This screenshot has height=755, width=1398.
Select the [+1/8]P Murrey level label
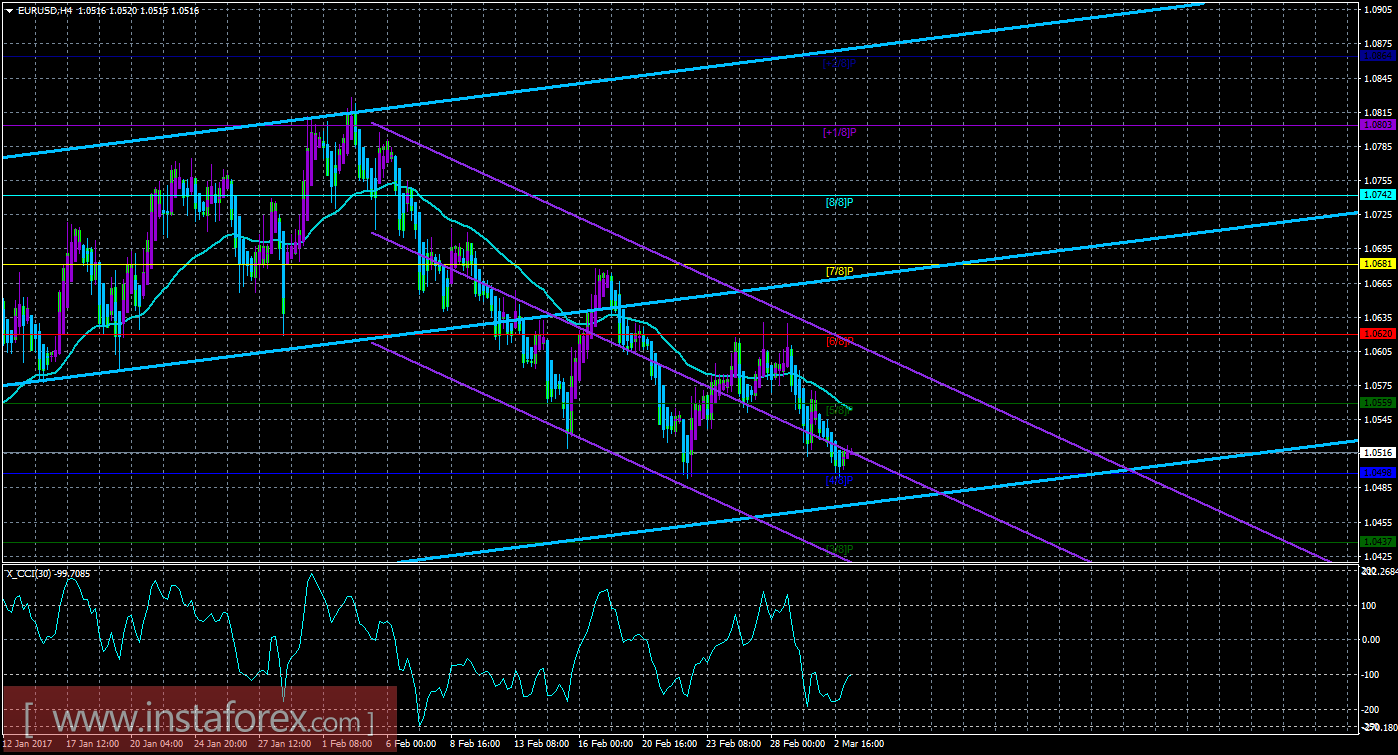[839, 132]
